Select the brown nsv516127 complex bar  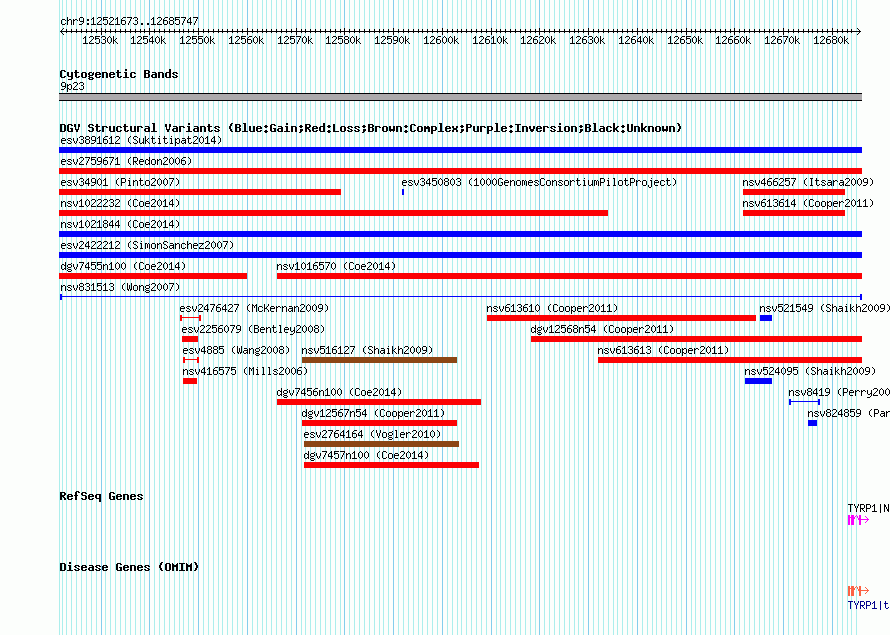point(379,360)
